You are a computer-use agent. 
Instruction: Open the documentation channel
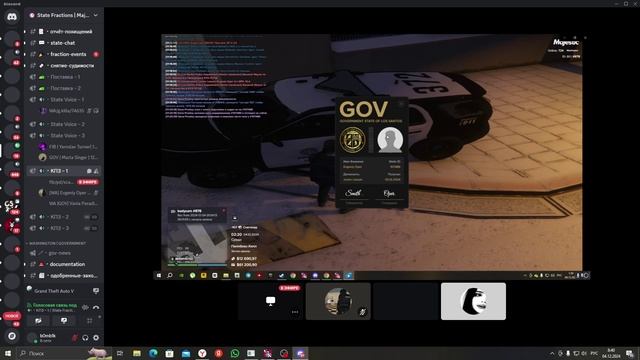(x=67, y=264)
